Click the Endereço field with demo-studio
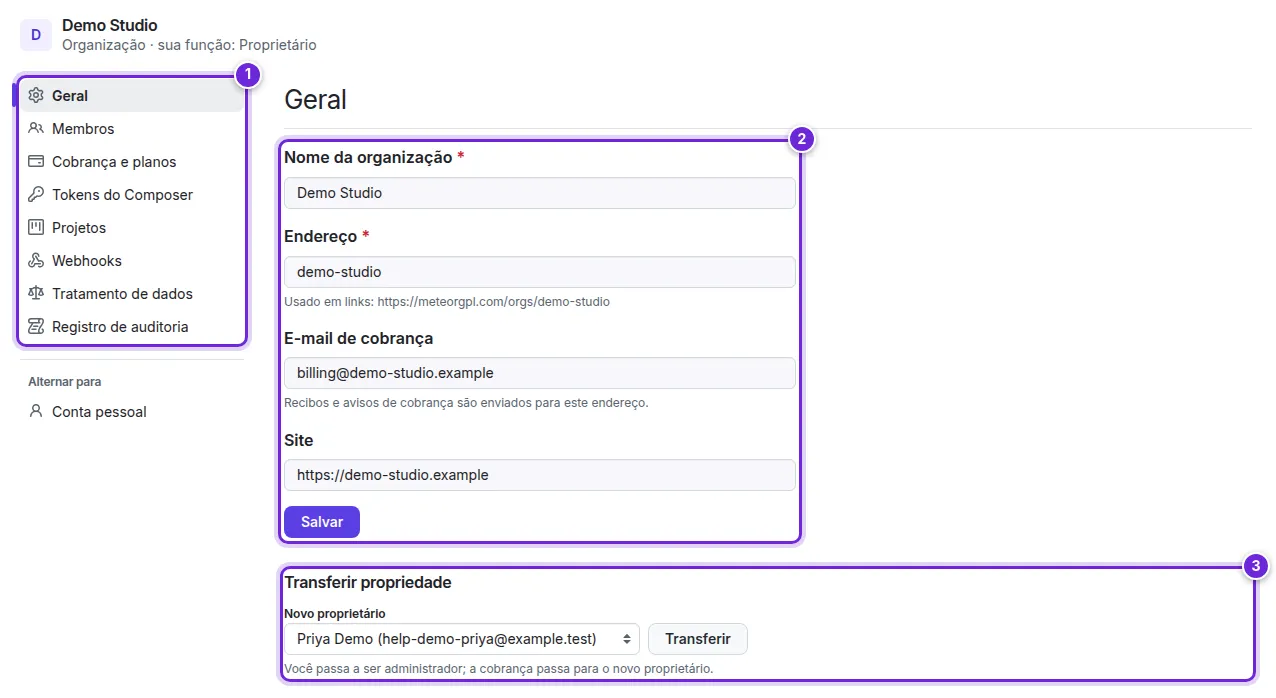The height and width of the screenshot is (698, 1276). point(540,272)
